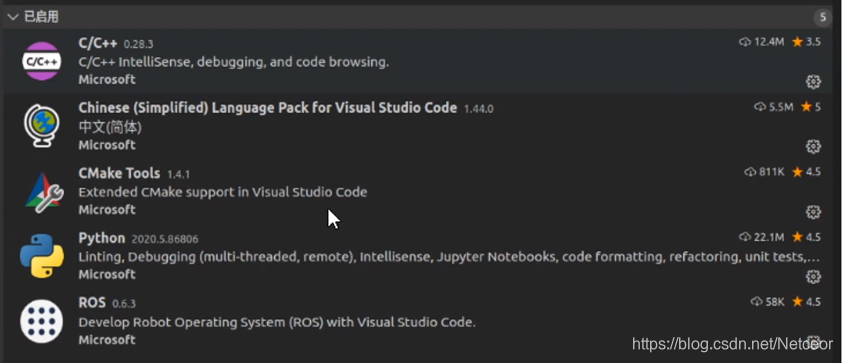Click the ROS dotted grid icon
This screenshot has height=363, width=844.
pyautogui.click(x=41, y=322)
